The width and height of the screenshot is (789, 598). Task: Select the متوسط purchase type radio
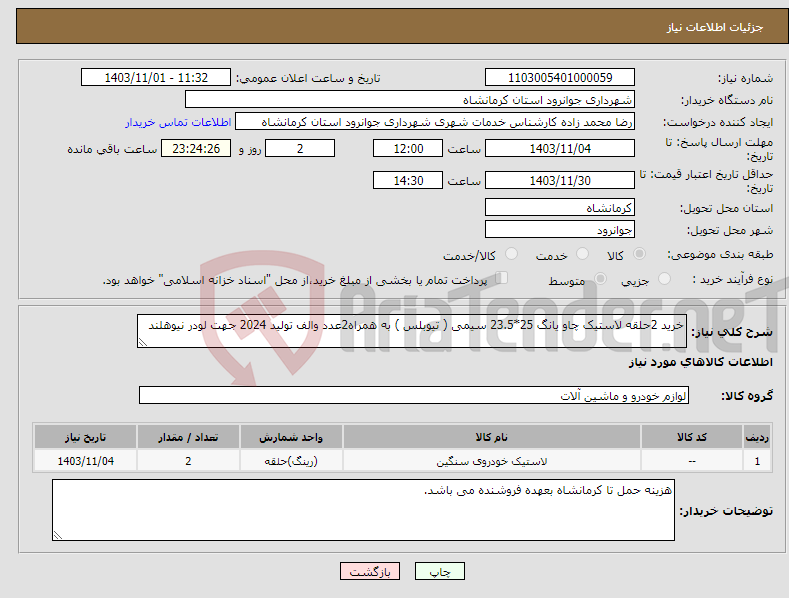[600, 278]
